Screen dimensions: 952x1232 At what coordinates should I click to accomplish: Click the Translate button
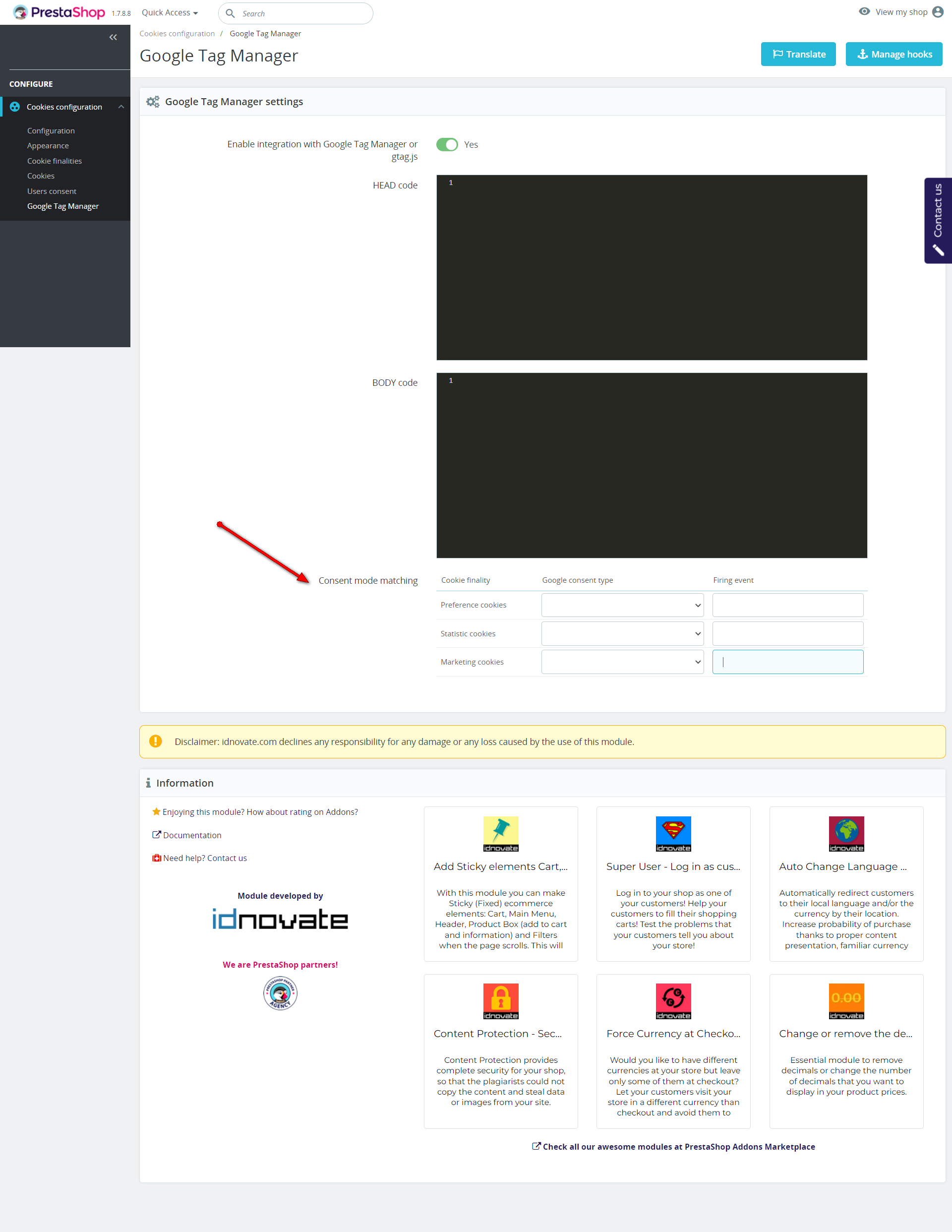pos(797,54)
